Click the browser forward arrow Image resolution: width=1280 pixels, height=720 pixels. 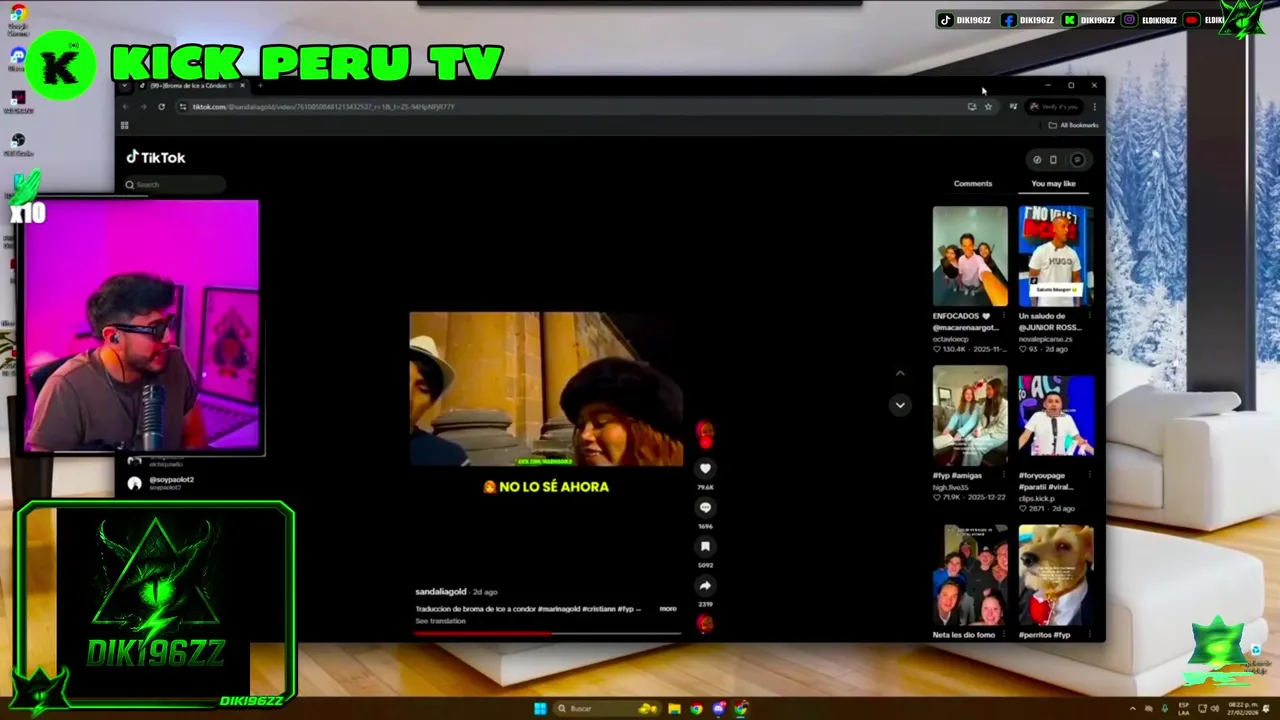click(x=143, y=107)
